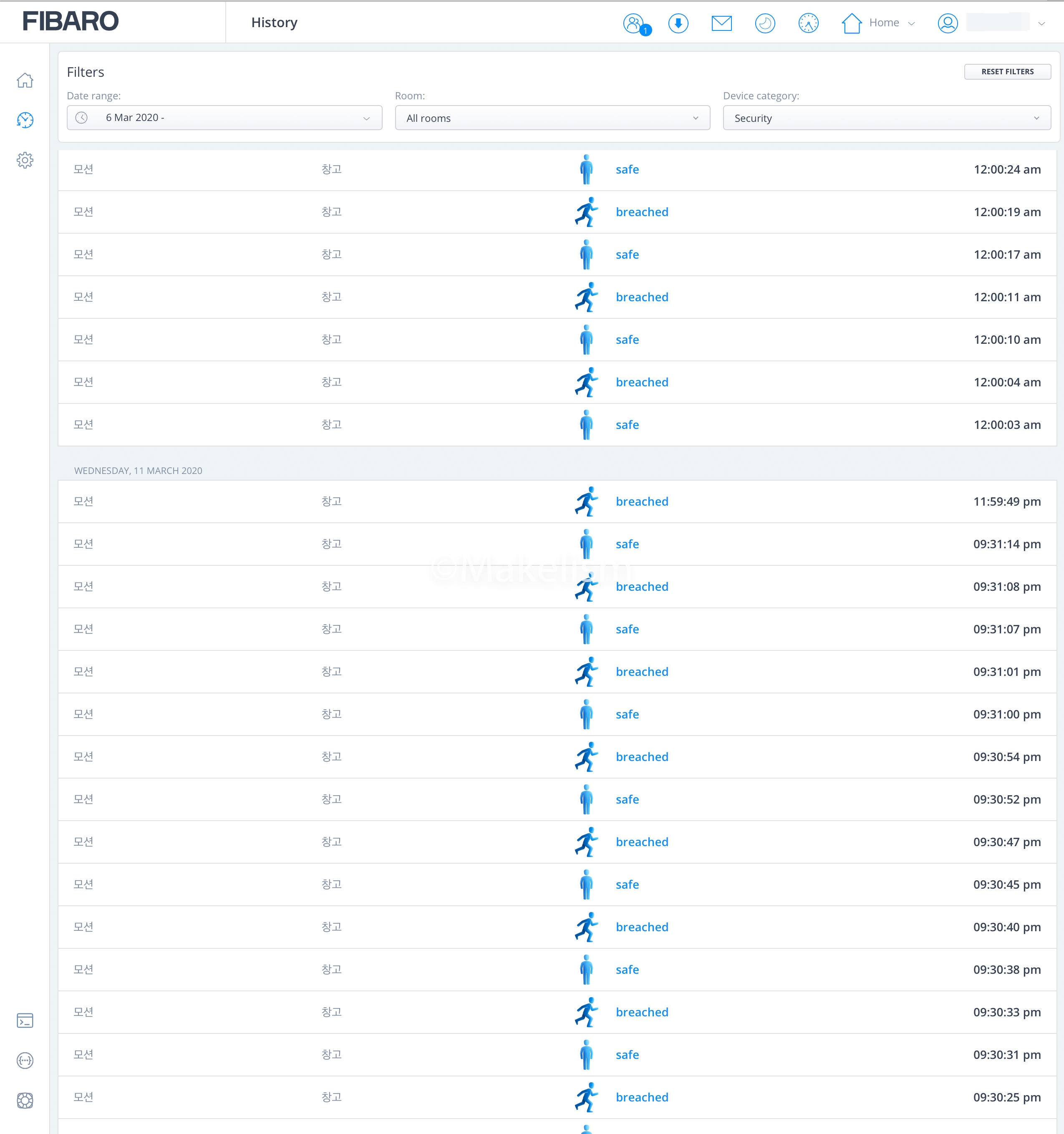1064x1134 pixels.
Task: Expand the Date range dropdown
Action: pyautogui.click(x=224, y=118)
